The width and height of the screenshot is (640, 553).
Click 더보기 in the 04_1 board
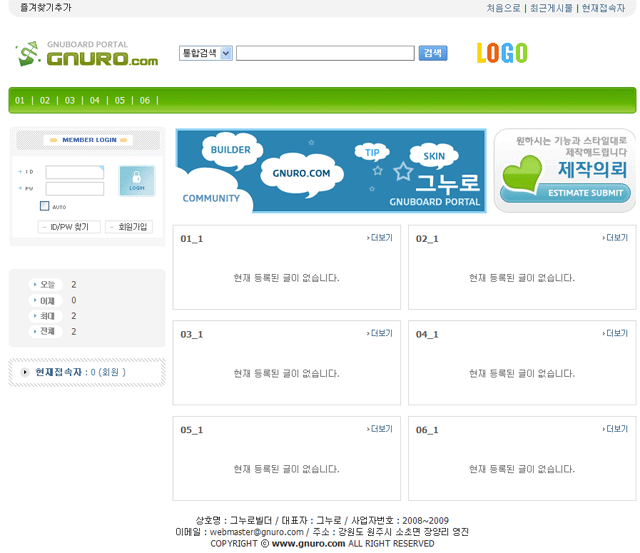tap(615, 333)
